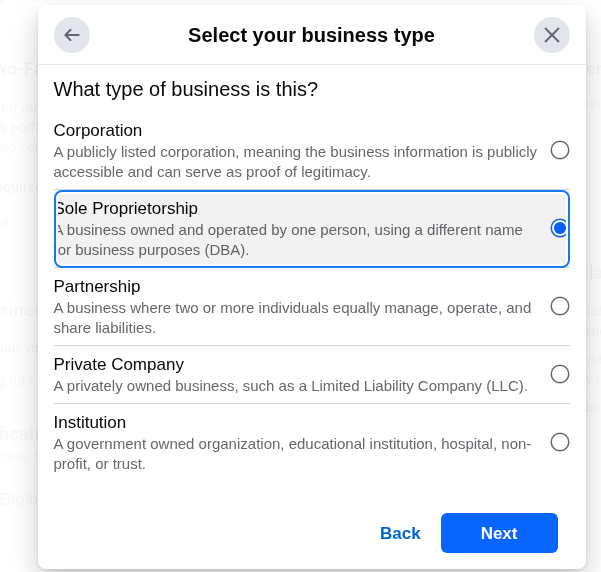Click the Sole Proprietorship option title
This screenshot has width=601, height=572.
coord(127,208)
